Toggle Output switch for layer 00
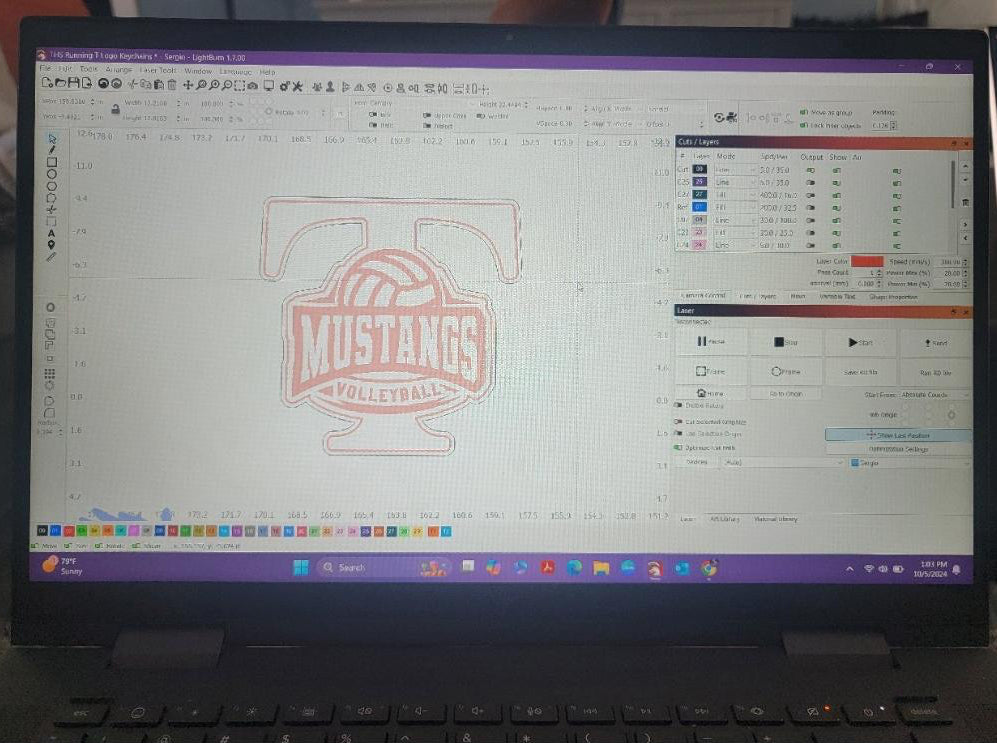997x743 pixels. pos(811,170)
